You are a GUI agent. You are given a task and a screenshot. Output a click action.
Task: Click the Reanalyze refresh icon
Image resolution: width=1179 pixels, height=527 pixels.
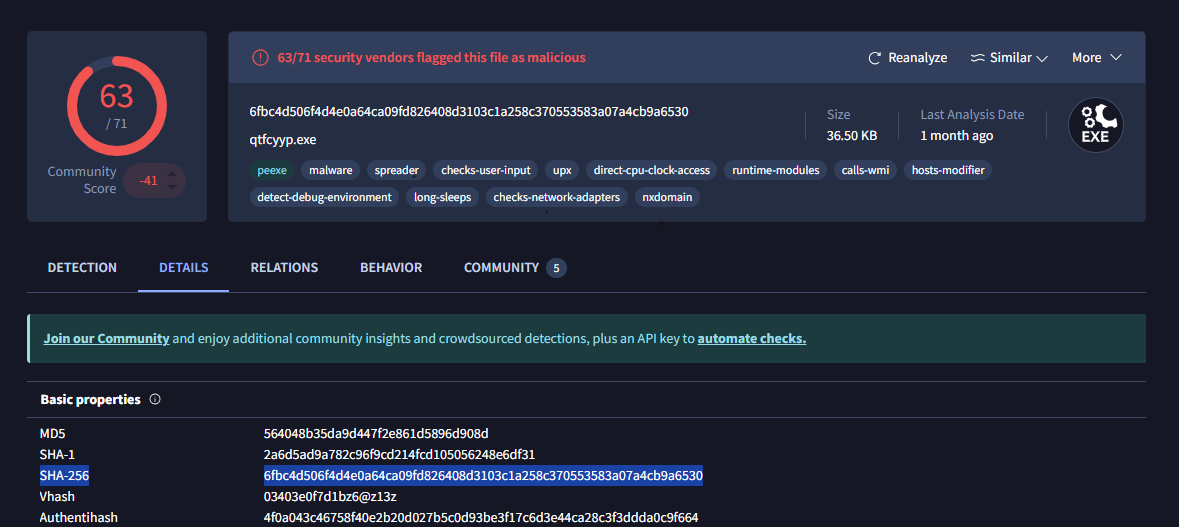pyautogui.click(x=875, y=58)
